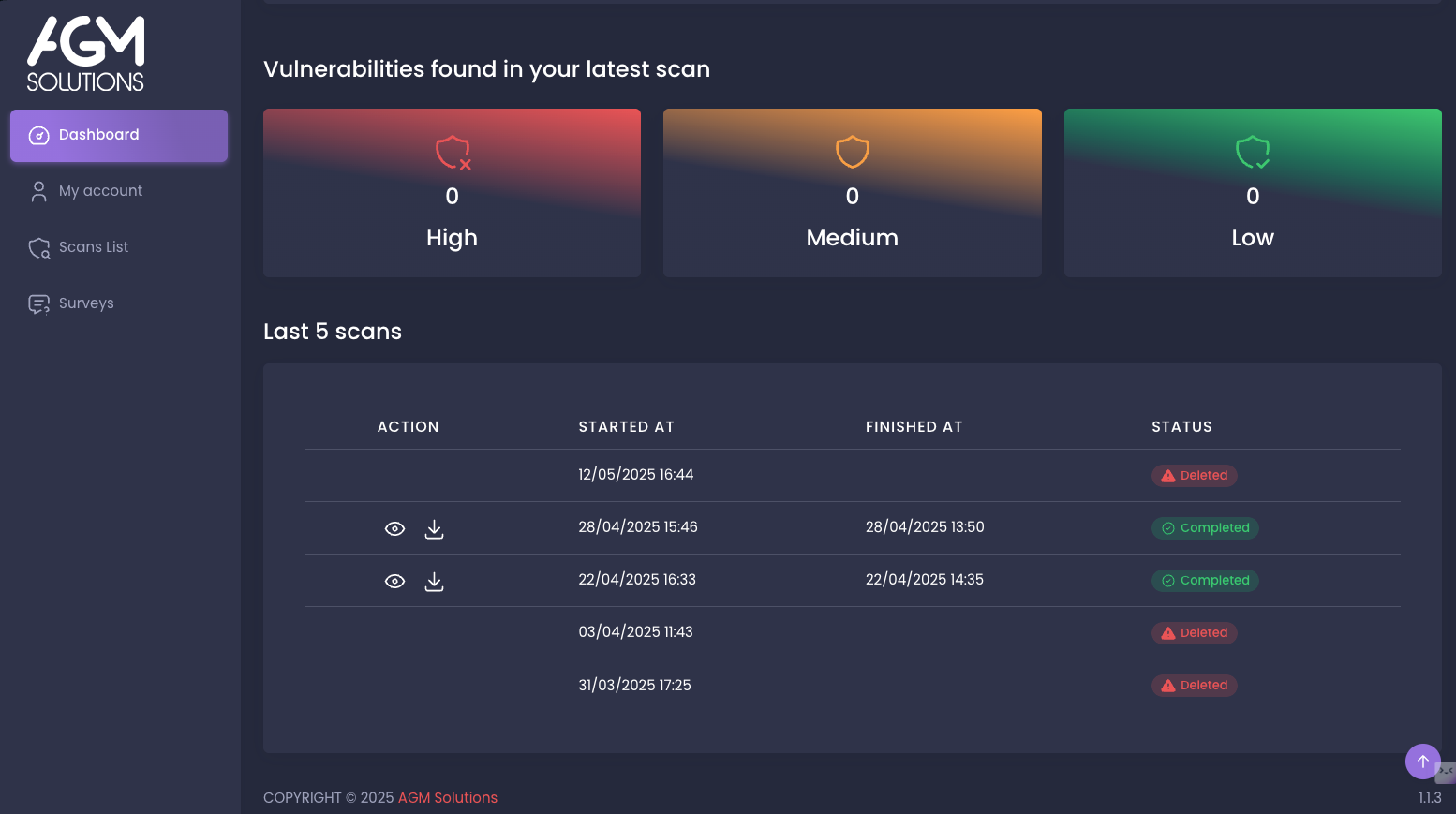1456x814 pixels.
Task: View scan started 22/04/2025 16:33
Action: (x=395, y=582)
